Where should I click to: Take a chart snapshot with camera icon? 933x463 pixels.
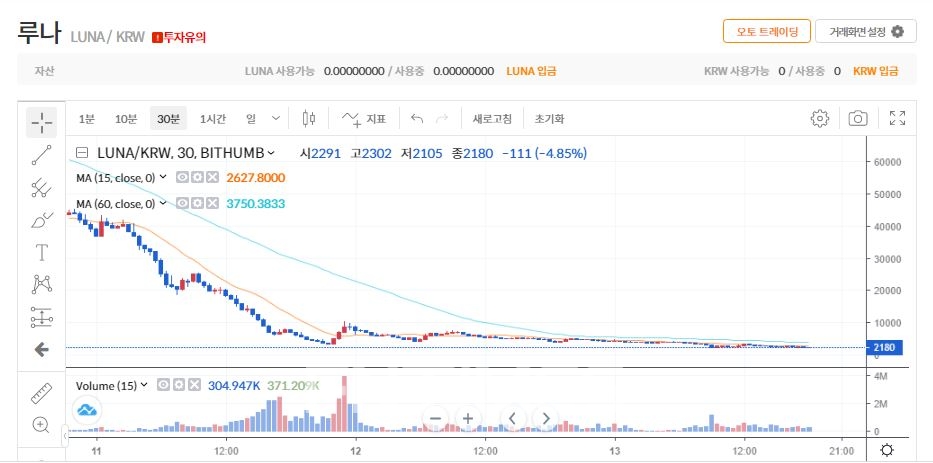pos(857,119)
